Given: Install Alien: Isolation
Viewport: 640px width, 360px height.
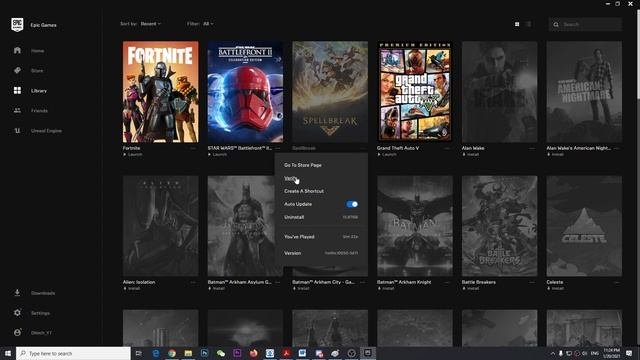Looking at the screenshot, I should coord(131,289).
